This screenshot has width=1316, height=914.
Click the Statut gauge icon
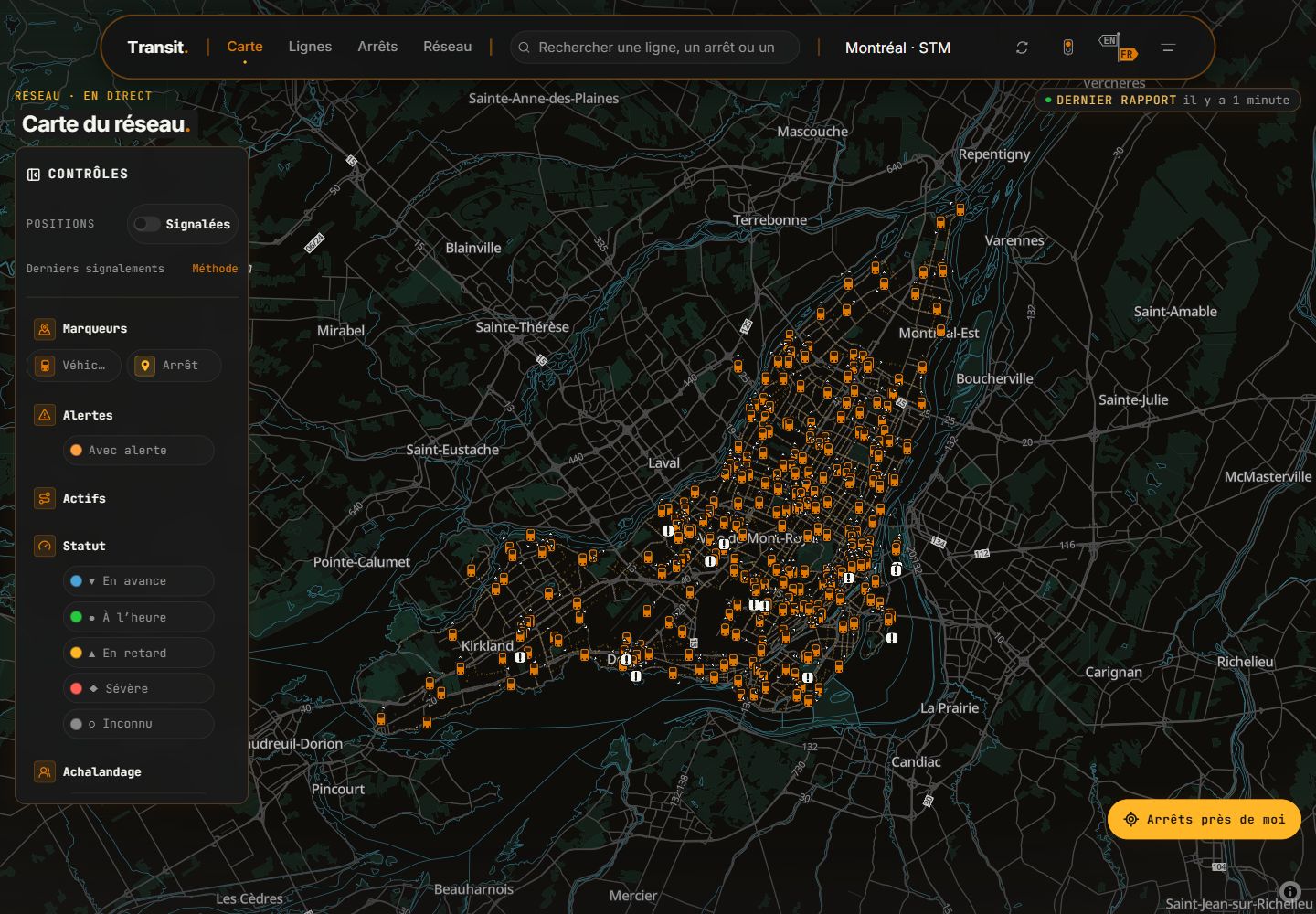tap(44, 546)
